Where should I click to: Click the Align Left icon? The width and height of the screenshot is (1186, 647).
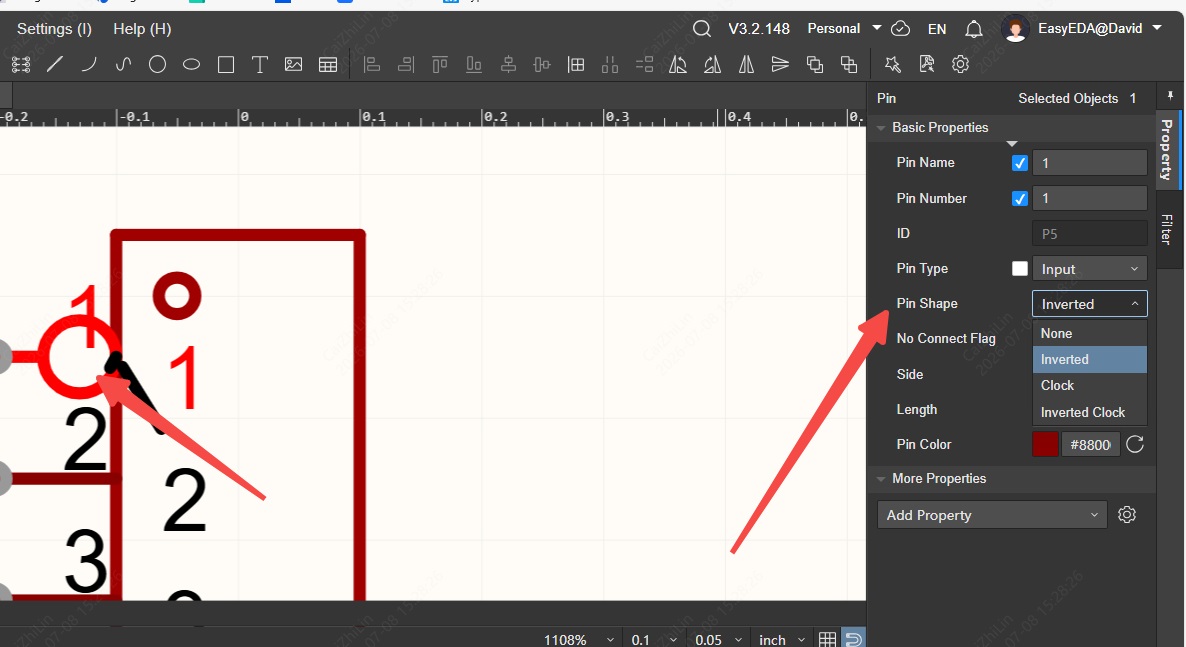point(371,65)
